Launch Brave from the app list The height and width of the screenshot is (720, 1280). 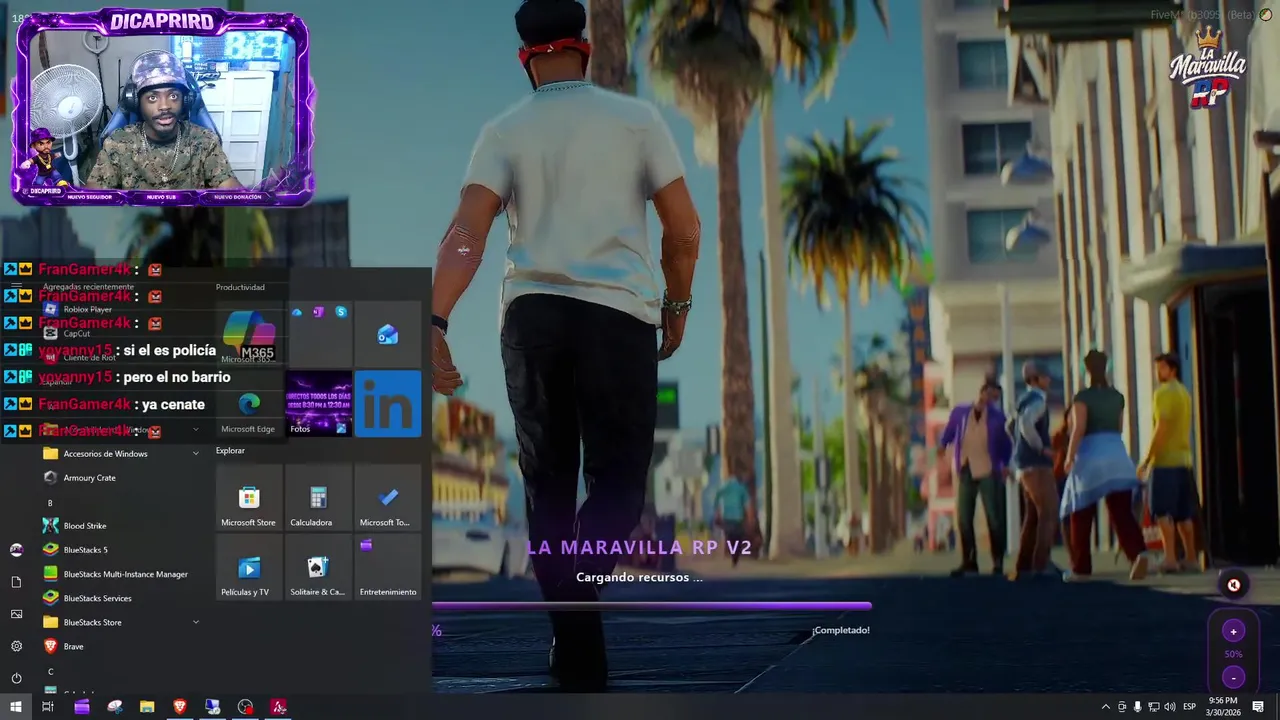point(120,646)
